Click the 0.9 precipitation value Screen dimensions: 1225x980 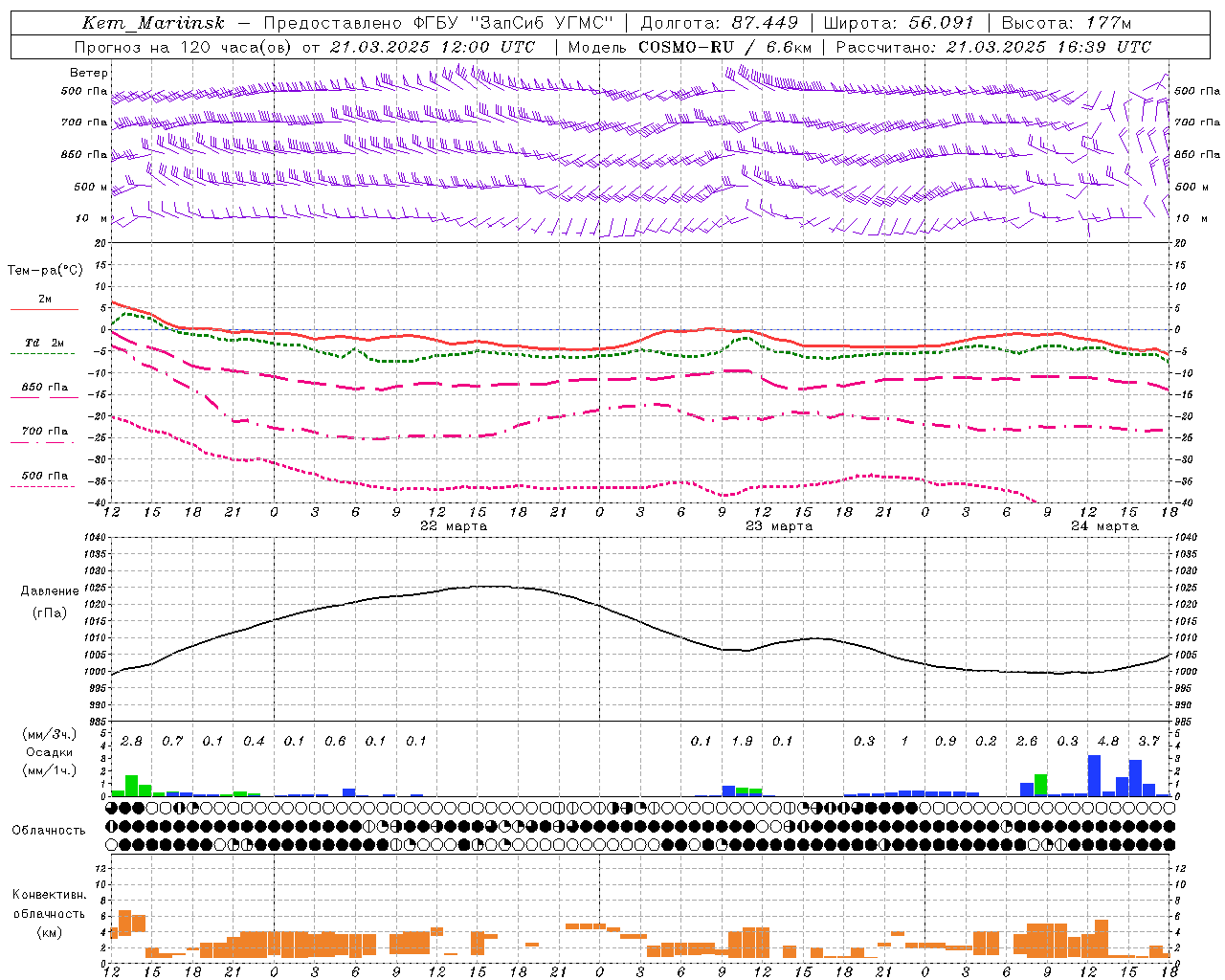pyautogui.click(x=946, y=742)
